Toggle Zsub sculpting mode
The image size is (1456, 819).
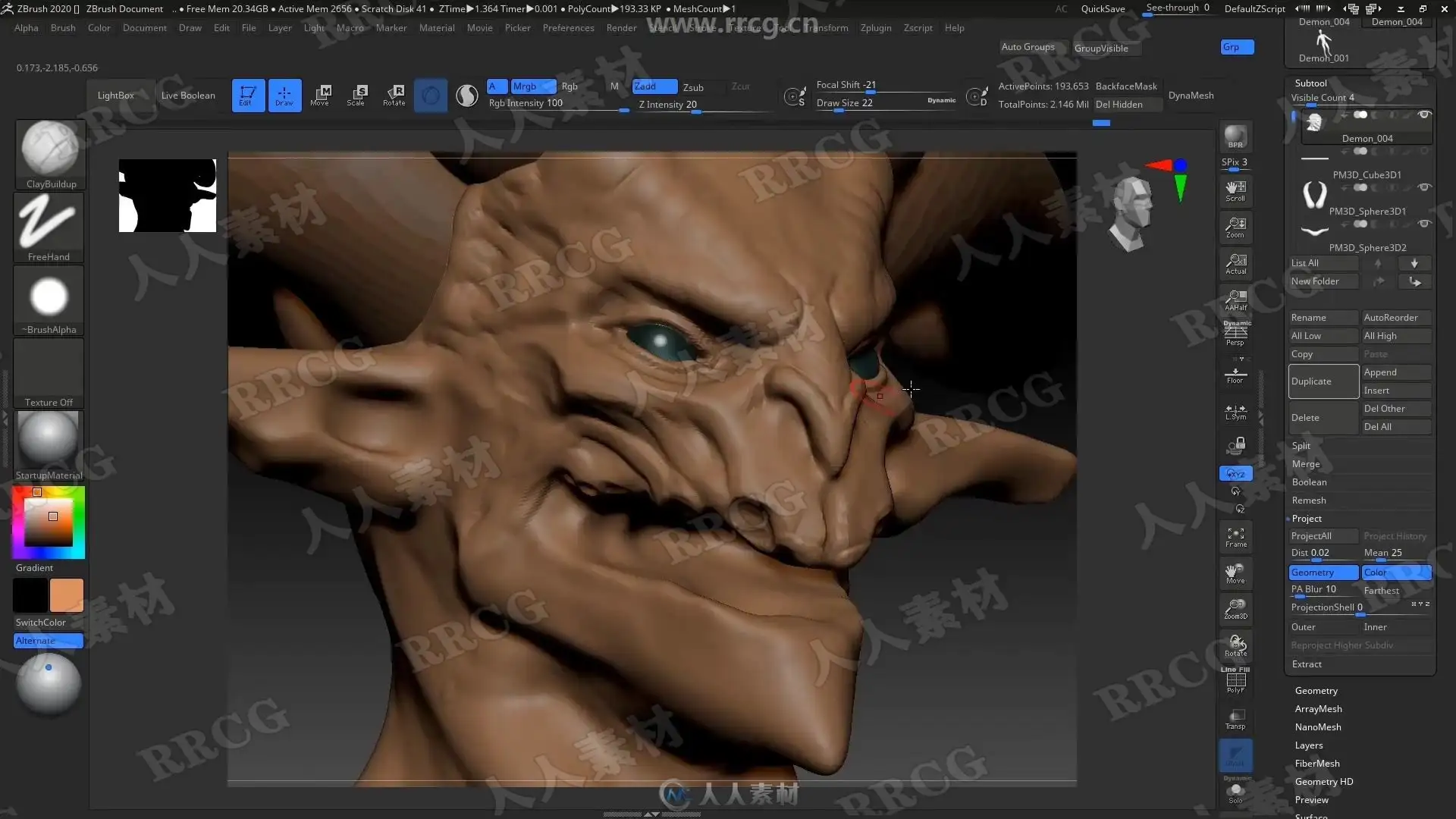tap(693, 87)
